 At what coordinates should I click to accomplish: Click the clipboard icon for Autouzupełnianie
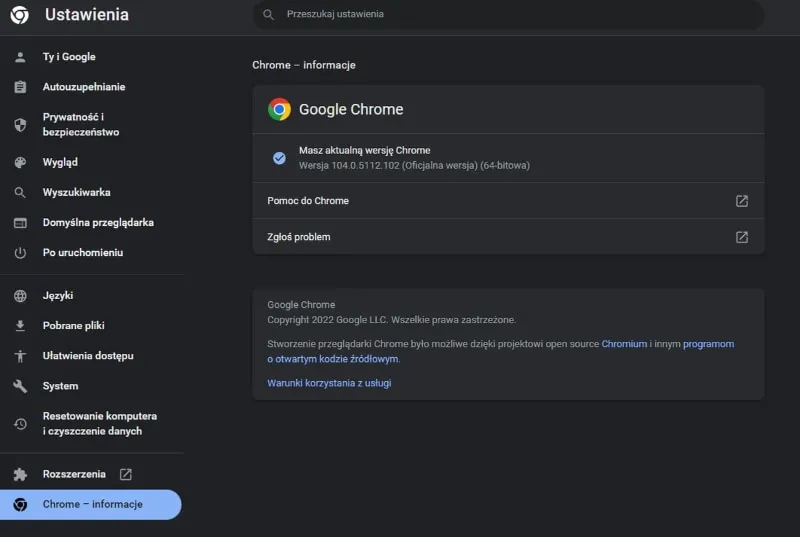(x=20, y=87)
